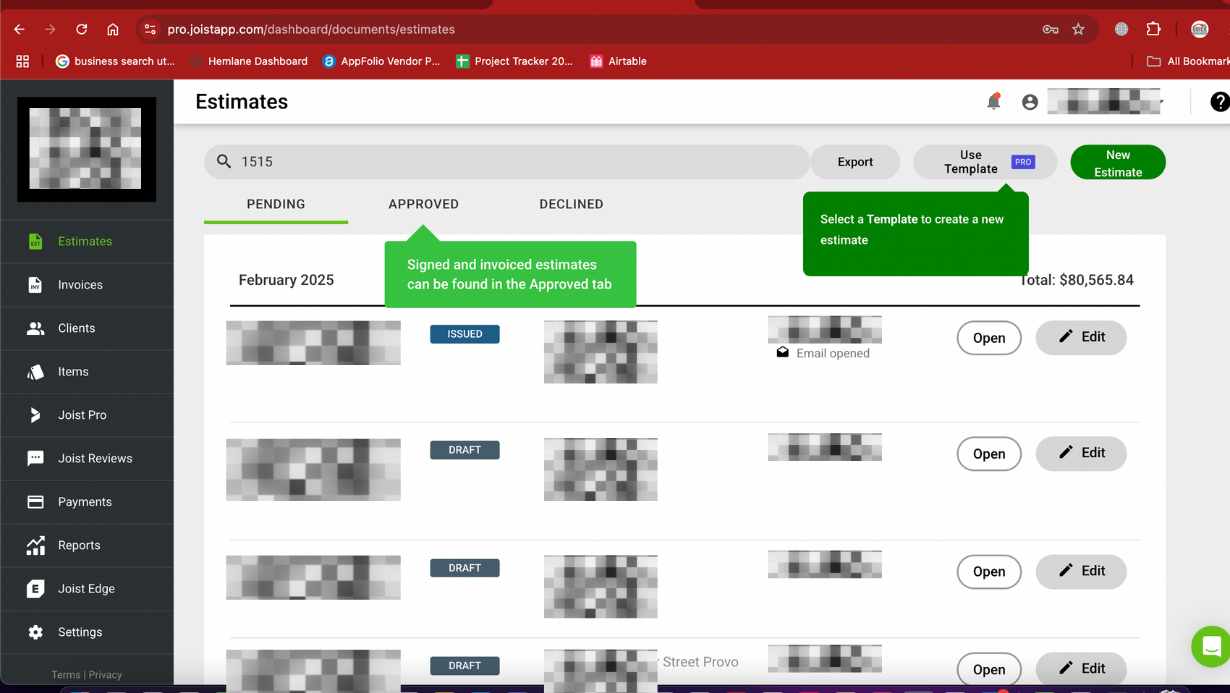Open the Project Tracker bookmark
Viewport: 1230px width, 693px height.
pyautogui.click(x=514, y=61)
